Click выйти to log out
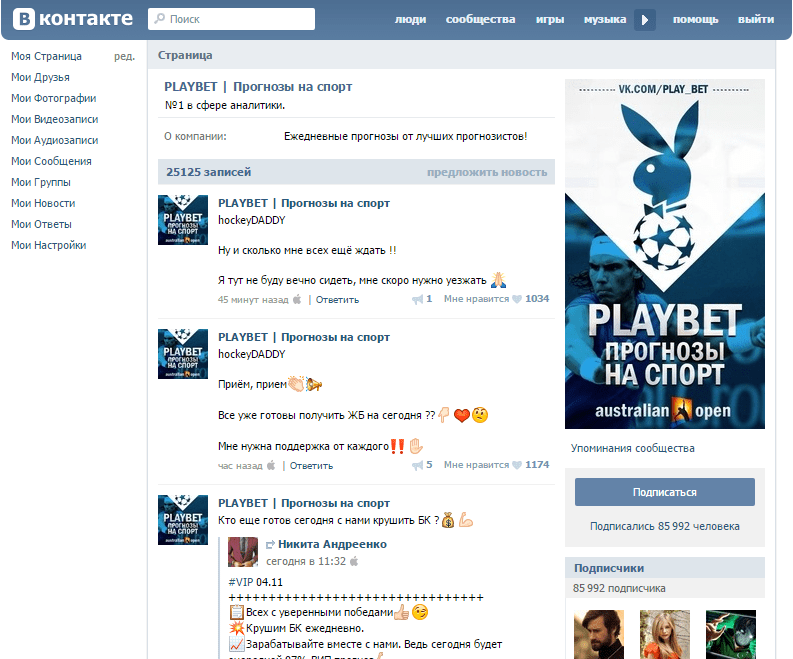 pyautogui.click(x=756, y=19)
